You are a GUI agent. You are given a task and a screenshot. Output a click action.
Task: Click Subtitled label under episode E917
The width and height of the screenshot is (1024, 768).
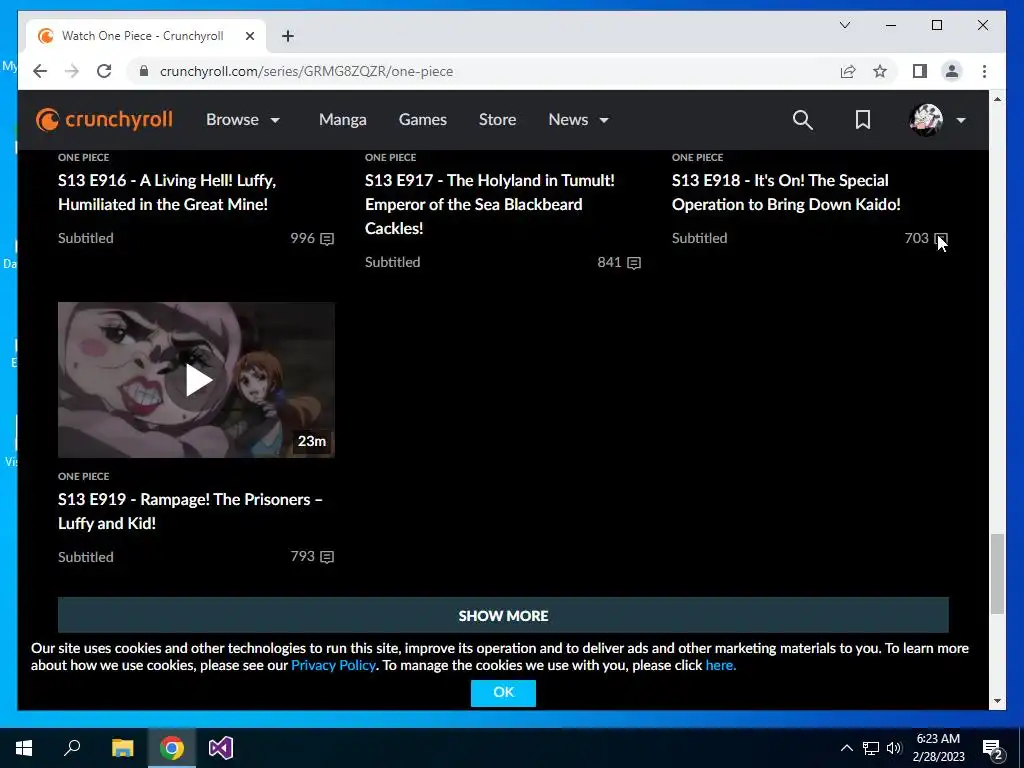(x=392, y=262)
